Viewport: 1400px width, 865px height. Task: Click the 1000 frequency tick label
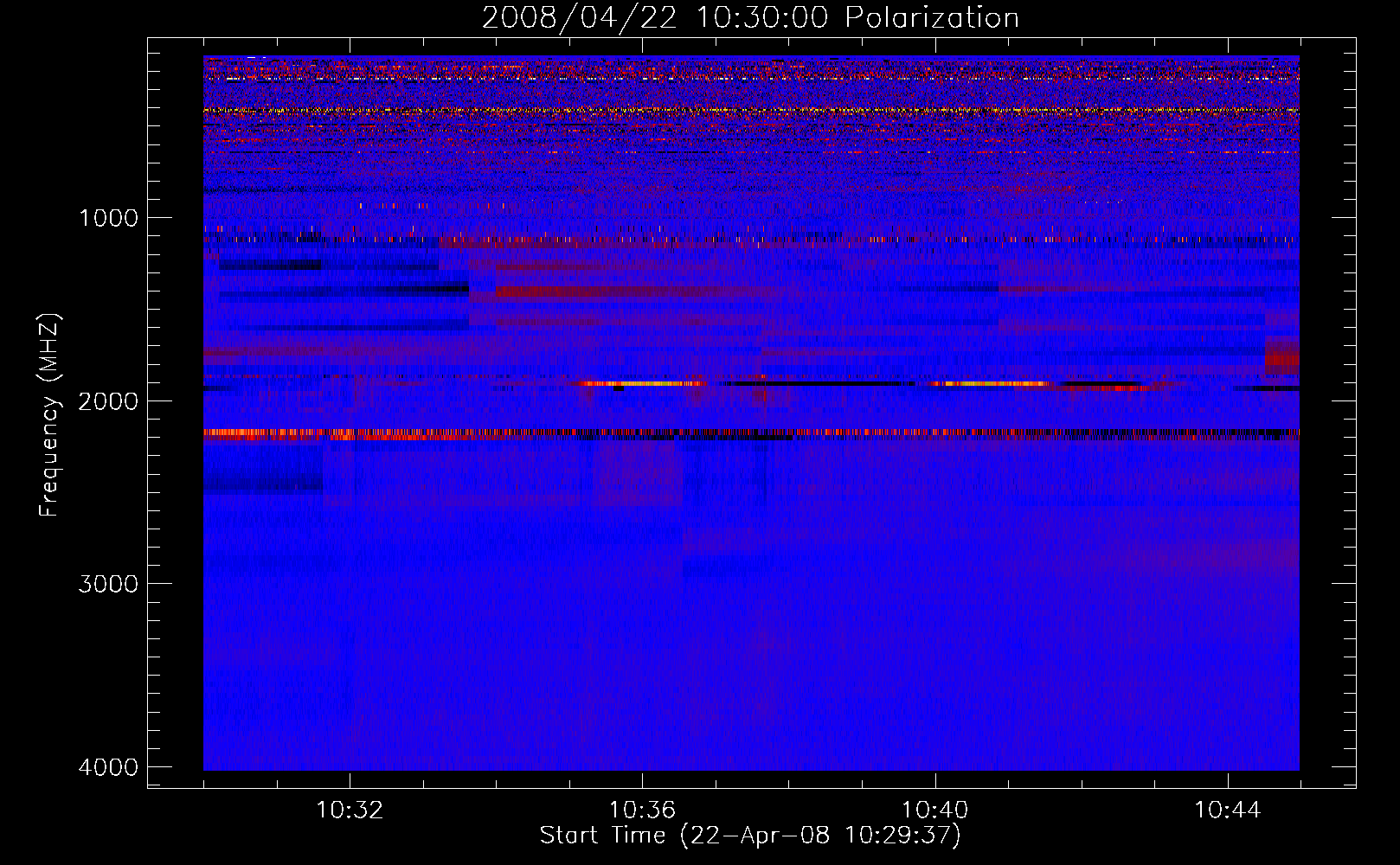pyautogui.click(x=109, y=217)
